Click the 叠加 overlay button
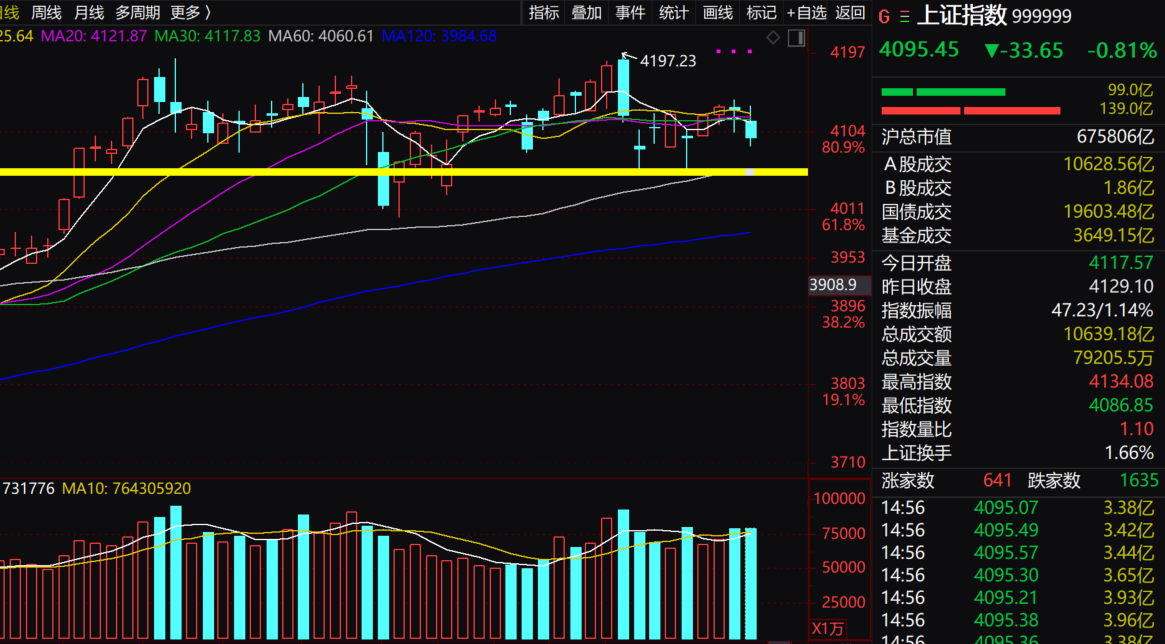 pyautogui.click(x=587, y=13)
